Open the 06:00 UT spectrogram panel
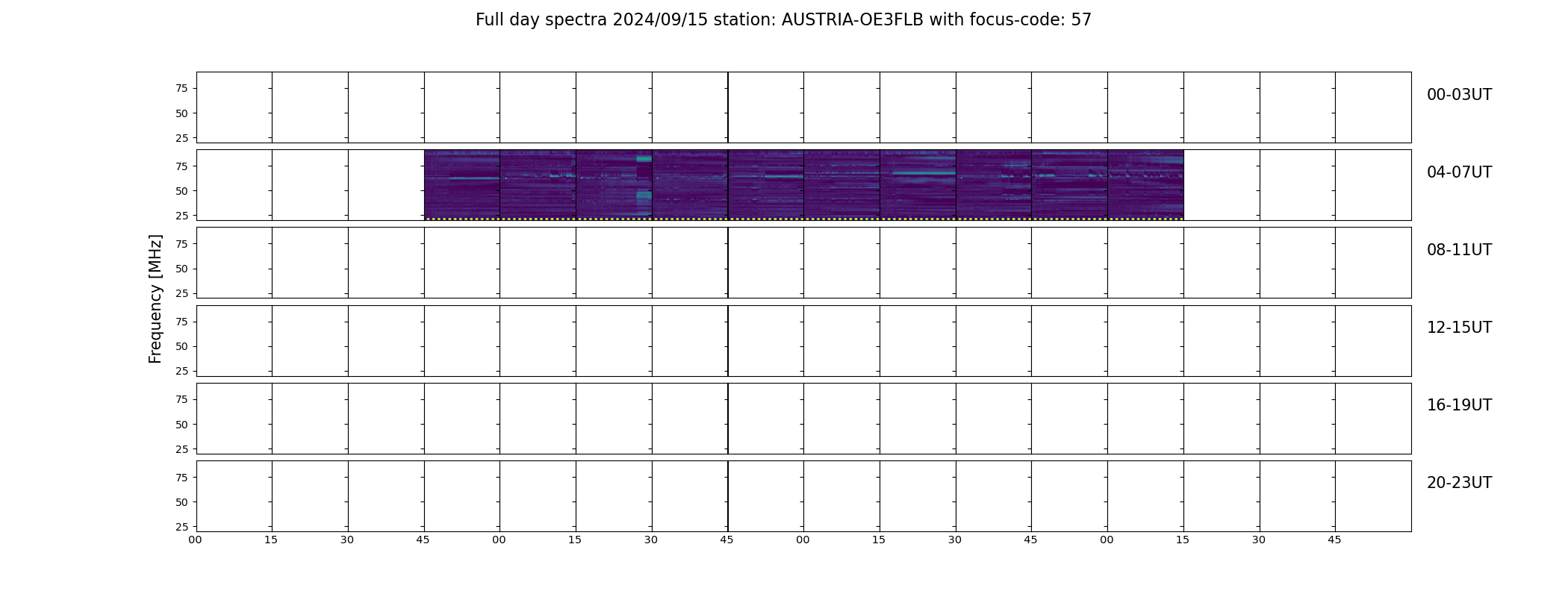The width and height of the screenshot is (1568, 597). click(x=841, y=185)
